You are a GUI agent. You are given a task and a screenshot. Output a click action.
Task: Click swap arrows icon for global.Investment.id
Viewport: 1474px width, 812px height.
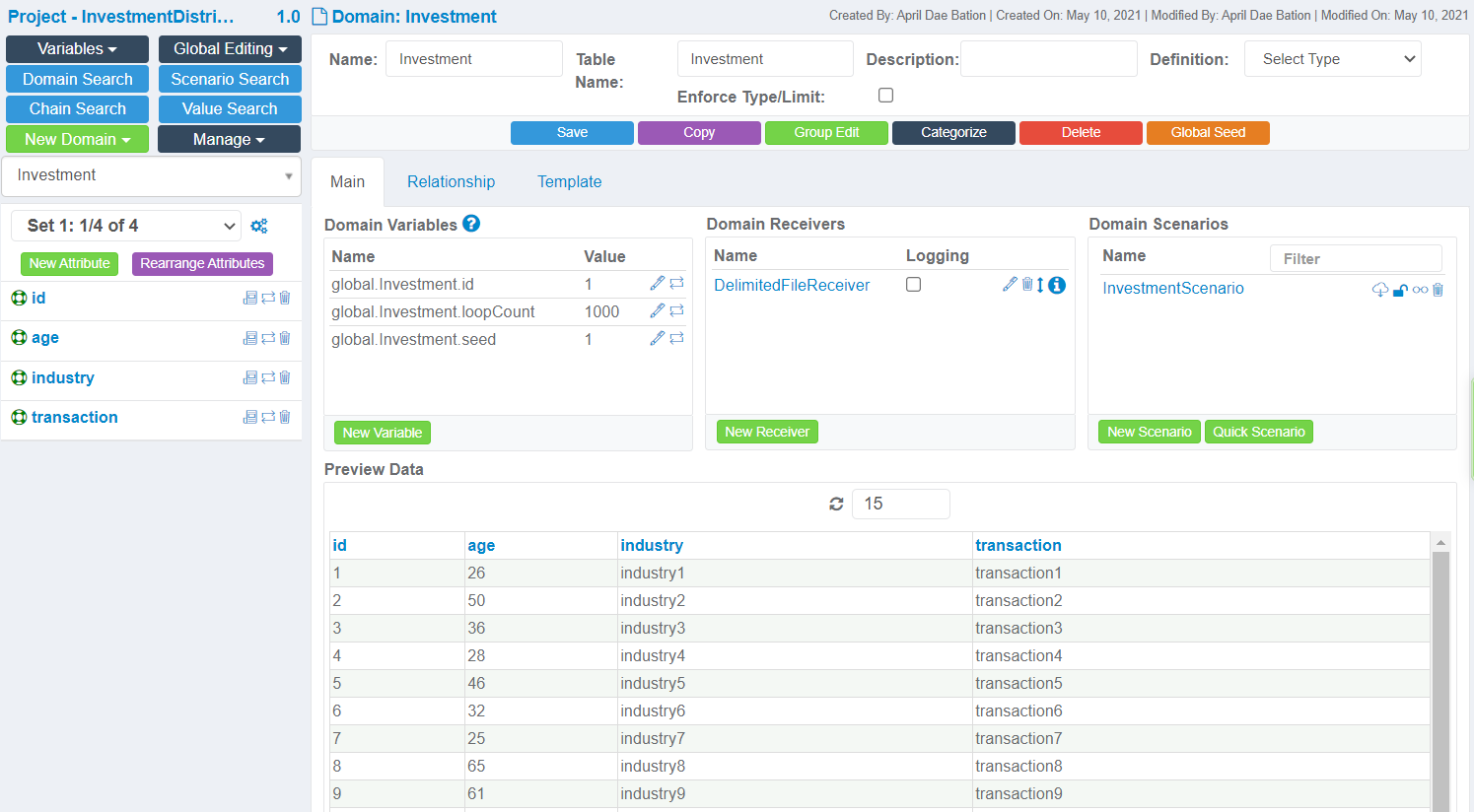677,283
